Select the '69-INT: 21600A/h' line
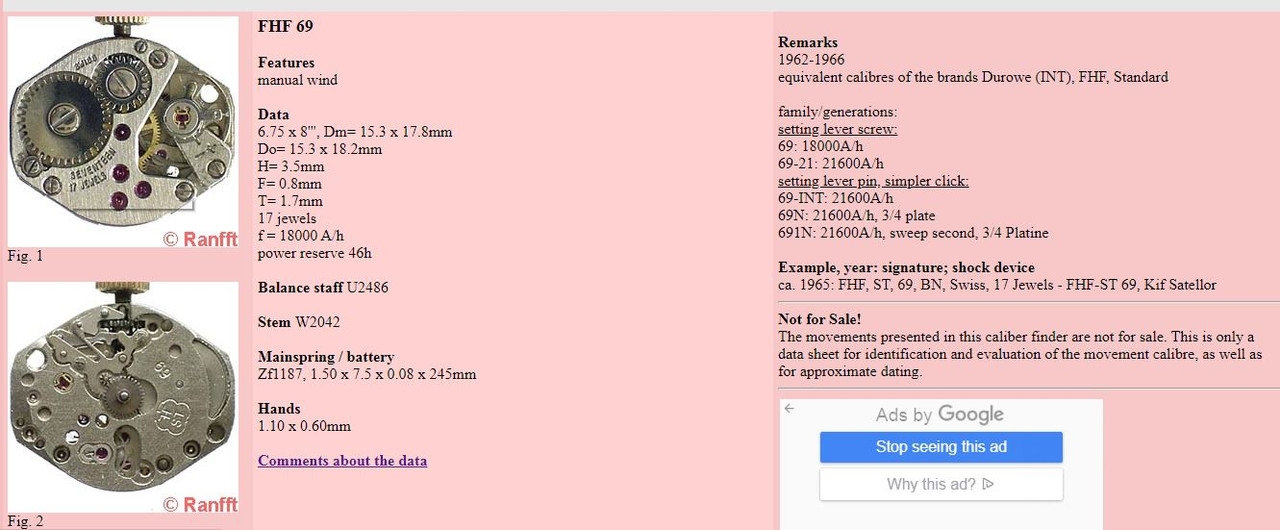The width and height of the screenshot is (1280, 530). click(836, 198)
